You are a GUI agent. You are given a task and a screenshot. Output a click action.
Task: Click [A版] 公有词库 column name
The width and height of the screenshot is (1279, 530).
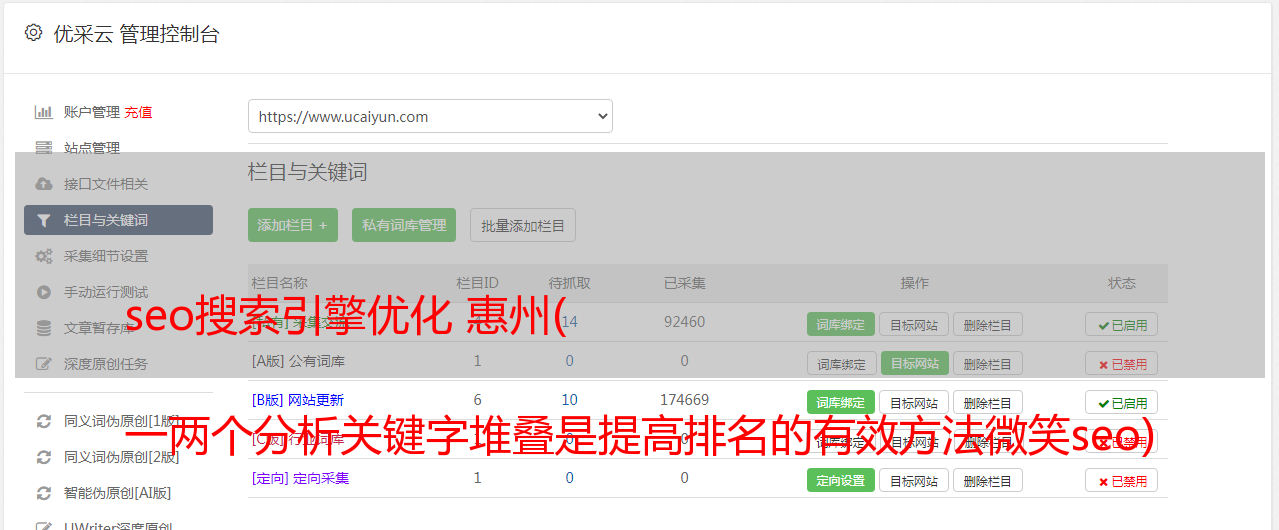click(298, 361)
